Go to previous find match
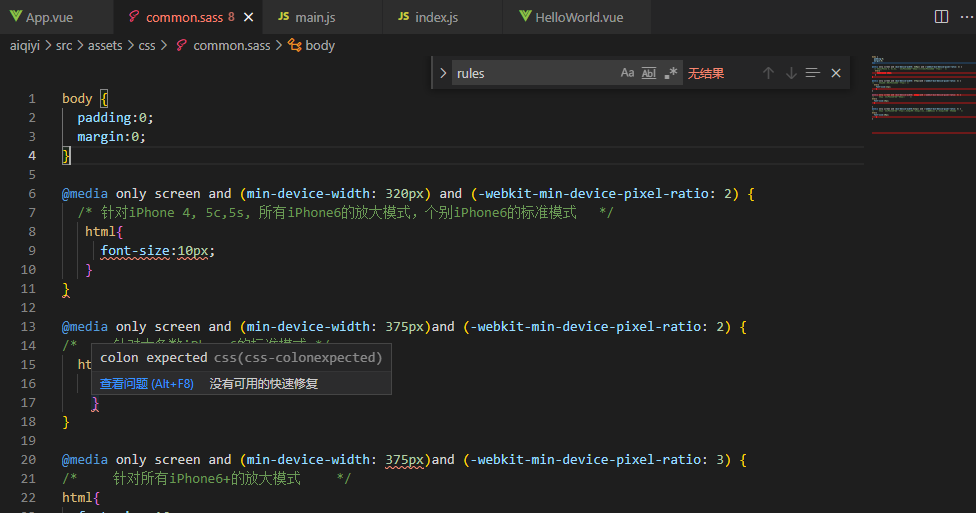The image size is (976, 513). point(768,73)
